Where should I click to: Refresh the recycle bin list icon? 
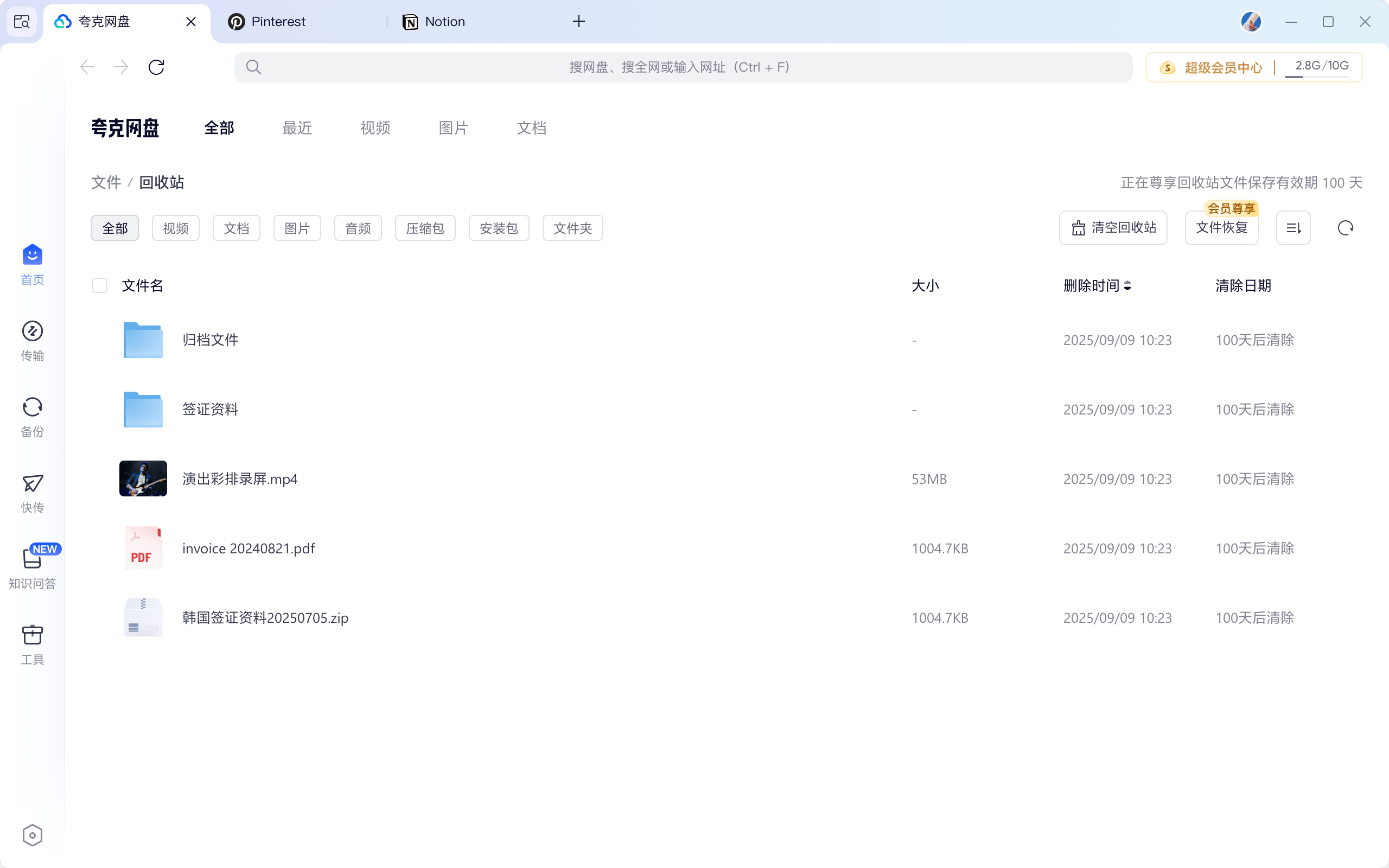pos(1346,228)
